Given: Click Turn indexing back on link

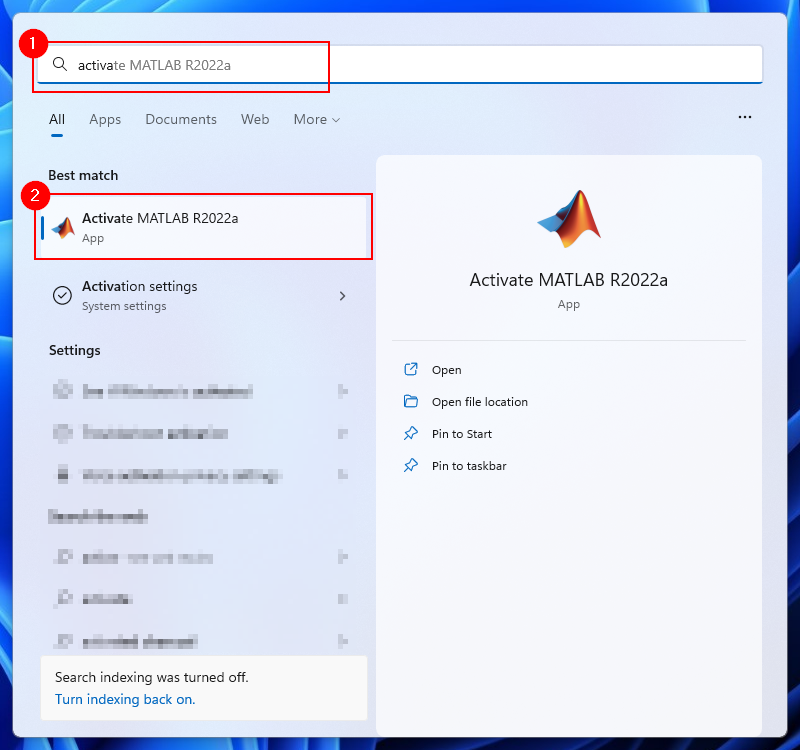Looking at the screenshot, I should pos(125,699).
